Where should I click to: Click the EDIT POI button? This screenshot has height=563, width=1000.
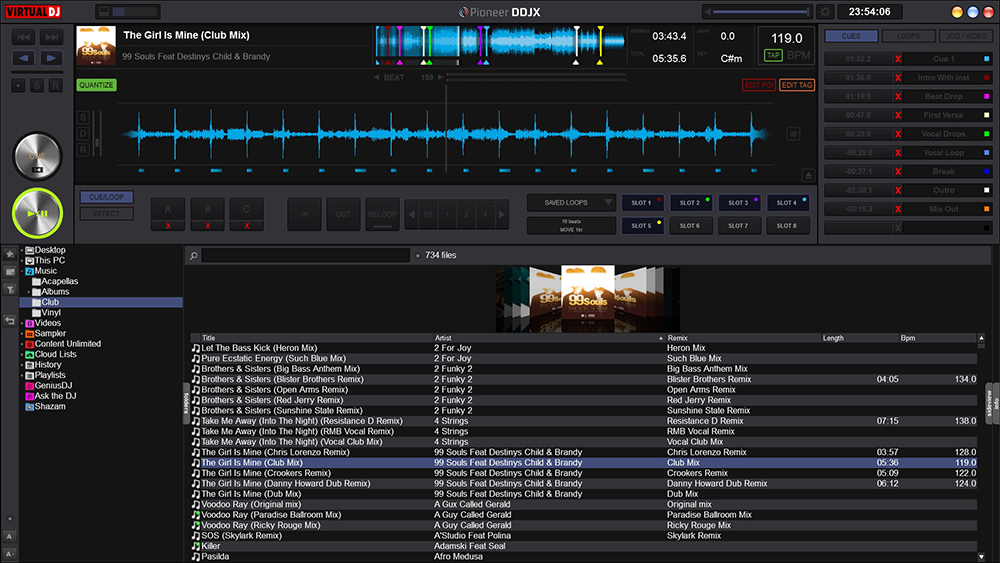point(759,85)
